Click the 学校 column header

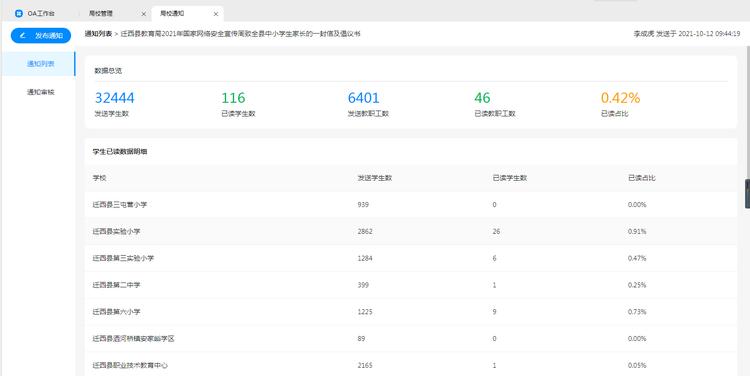pos(99,178)
